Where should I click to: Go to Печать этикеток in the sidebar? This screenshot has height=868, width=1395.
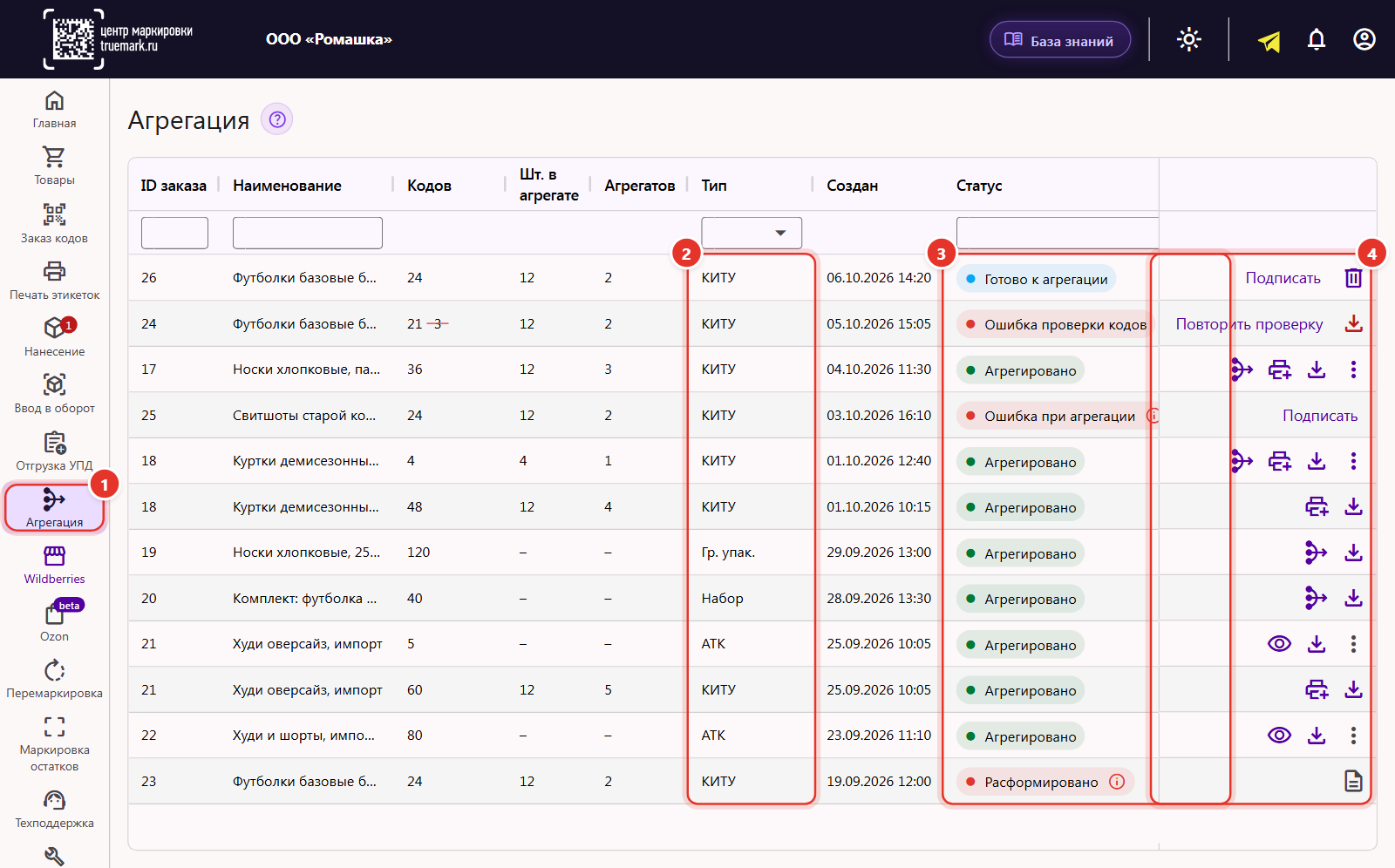coord(54,281)
